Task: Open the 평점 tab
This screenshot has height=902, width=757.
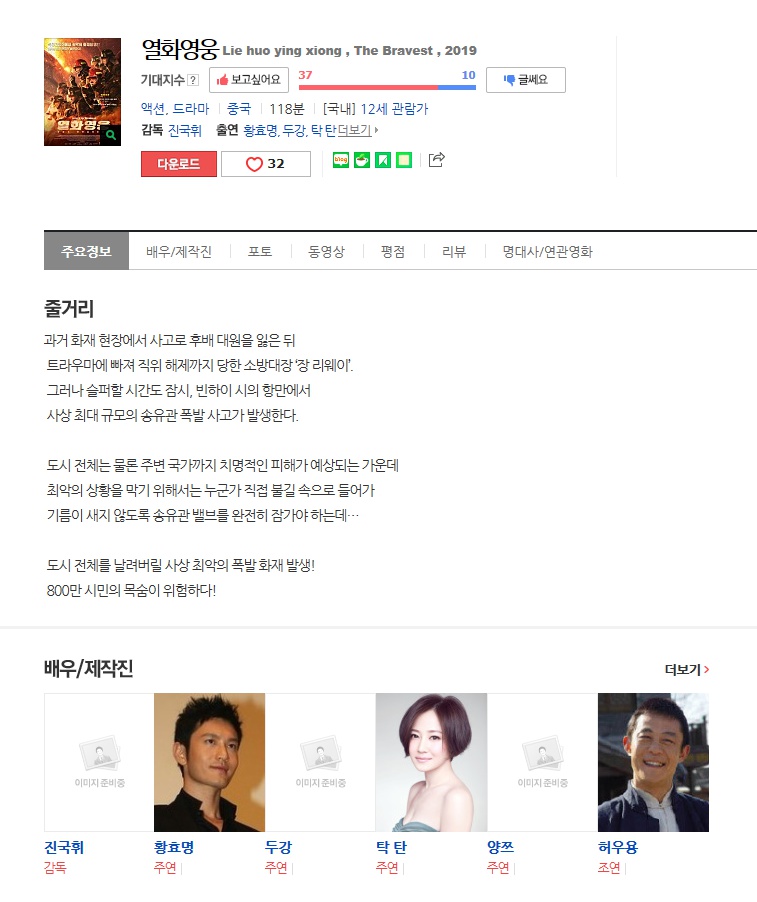Action: 393,251
